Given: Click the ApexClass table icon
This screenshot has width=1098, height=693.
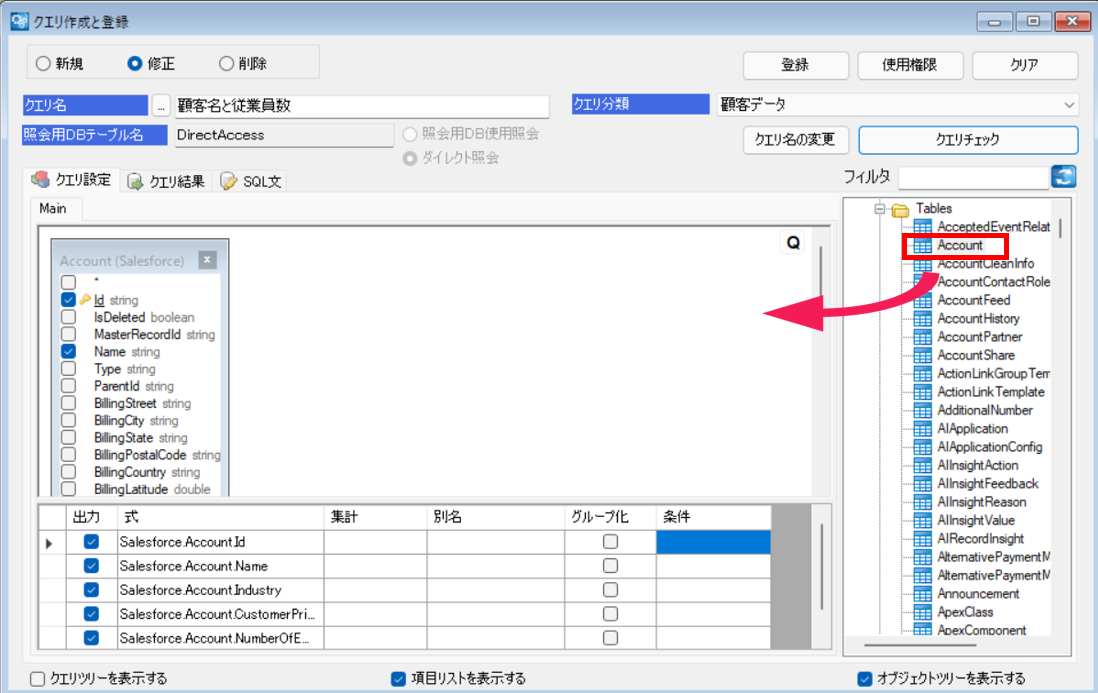Looking at the screenshot, I should (923, 612).
